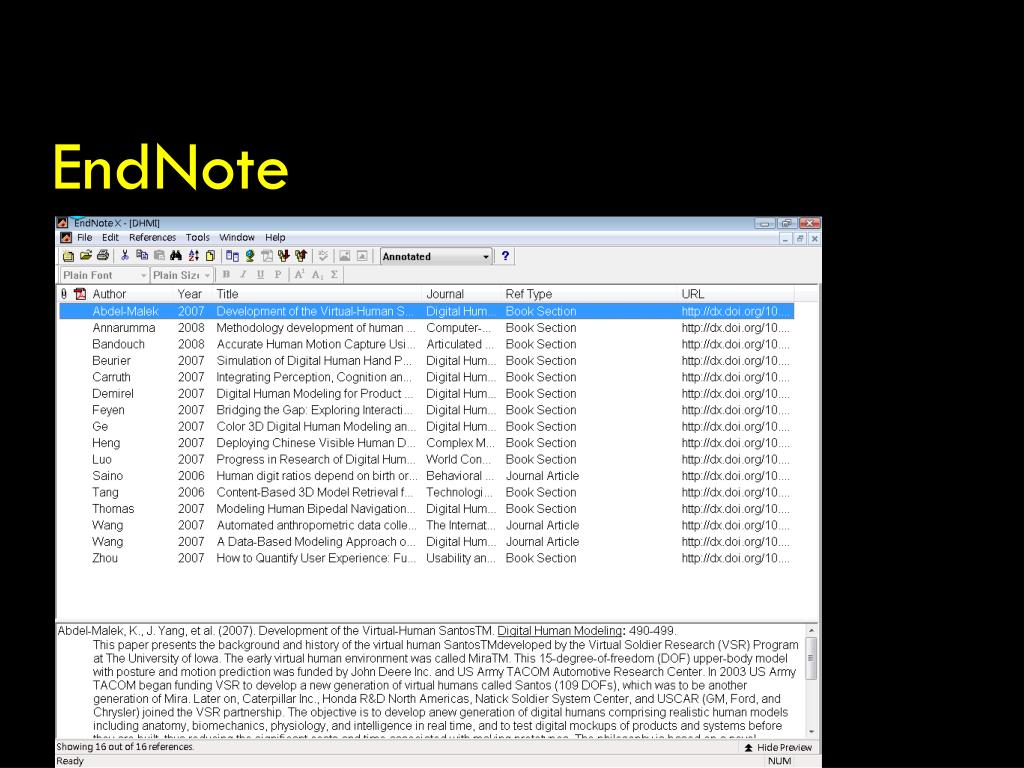Screen dimensions: 1024x768
Task: Sort by the Journal column header
Action: tap(462, 294)
